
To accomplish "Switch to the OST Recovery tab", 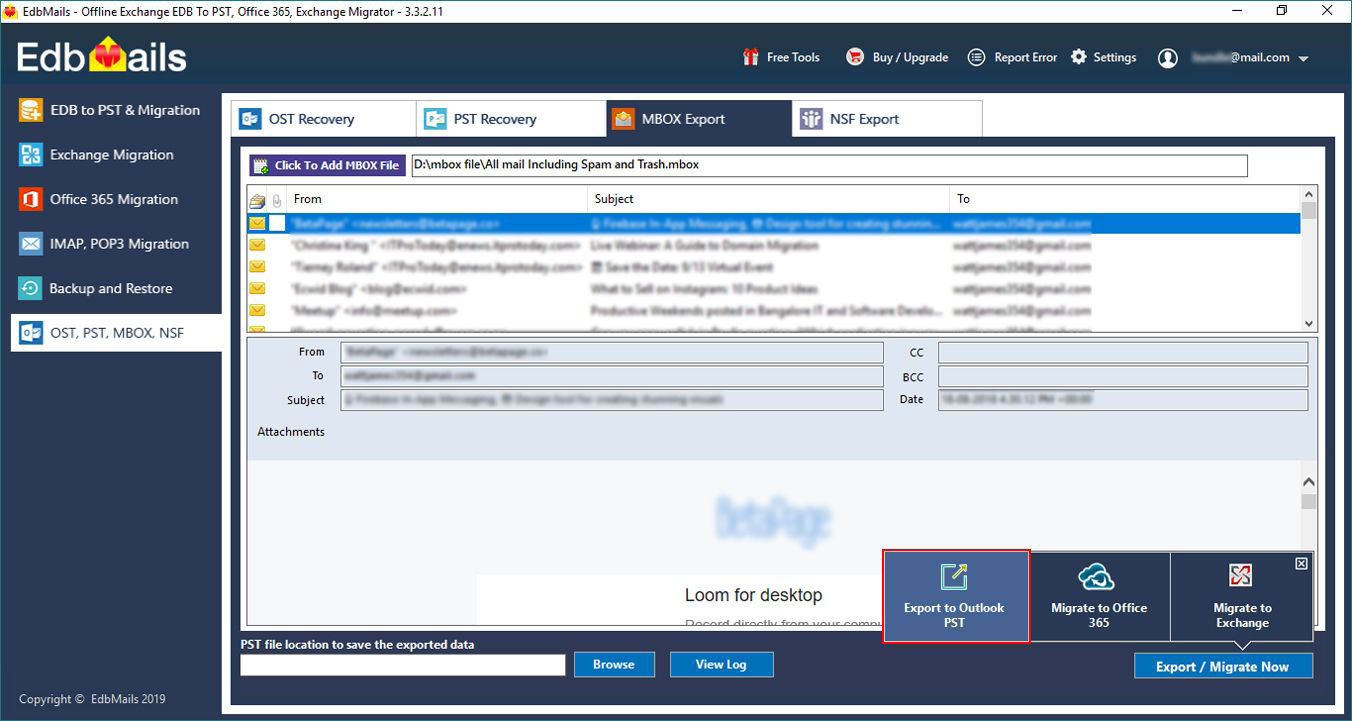I will (323, 119).
